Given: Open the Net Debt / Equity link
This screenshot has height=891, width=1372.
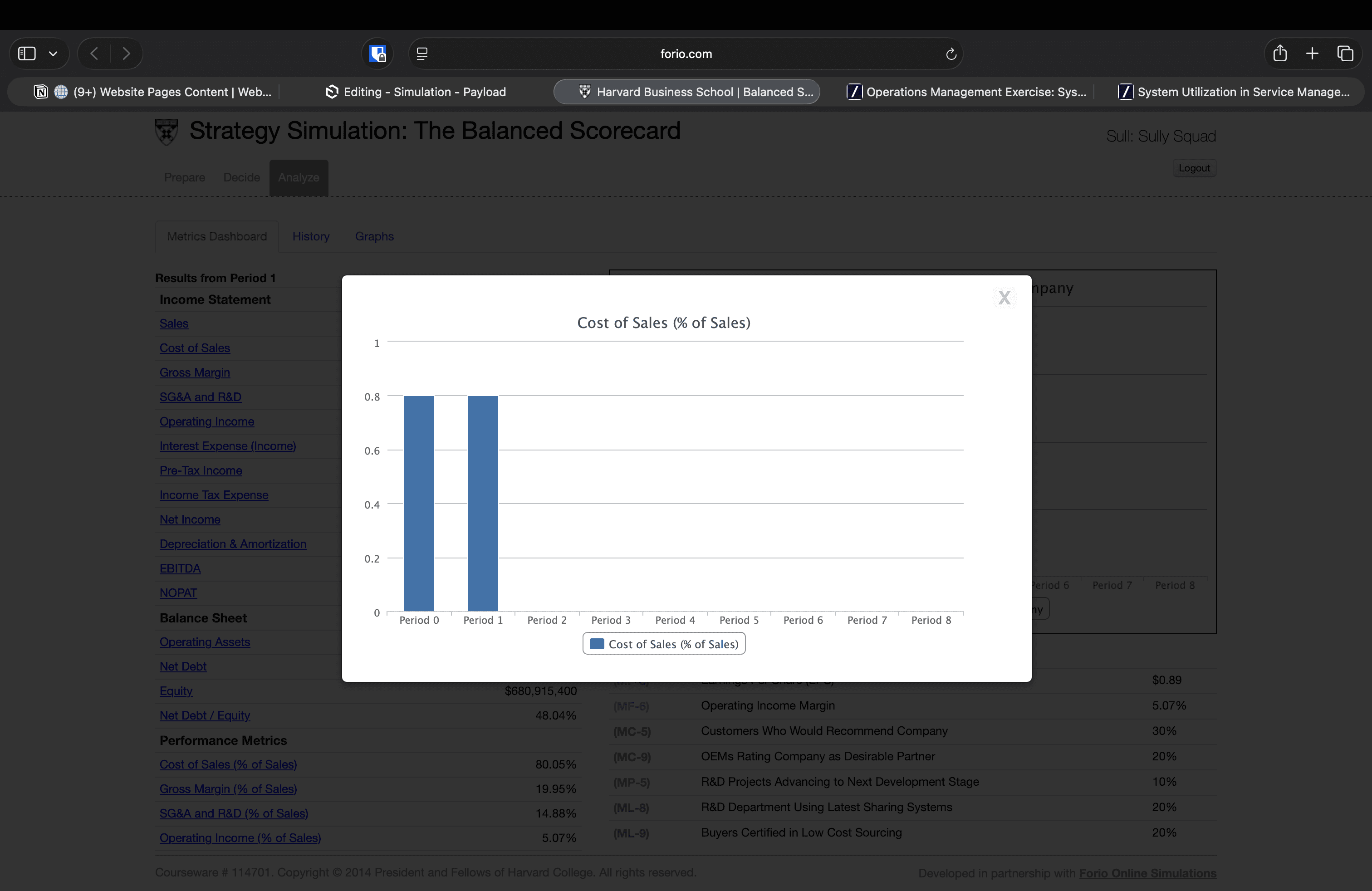Looking at the screenshot, I should pos(205,715).
